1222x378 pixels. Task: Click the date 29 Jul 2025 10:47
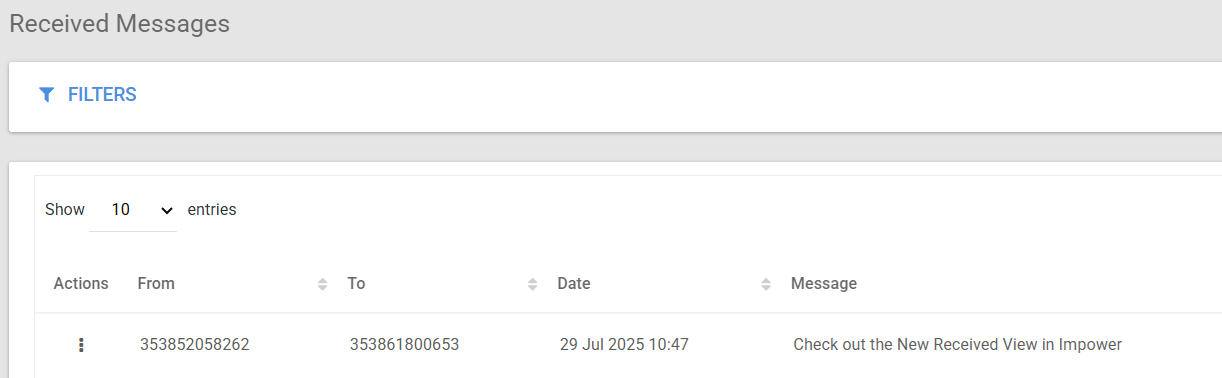coord(624,345)
